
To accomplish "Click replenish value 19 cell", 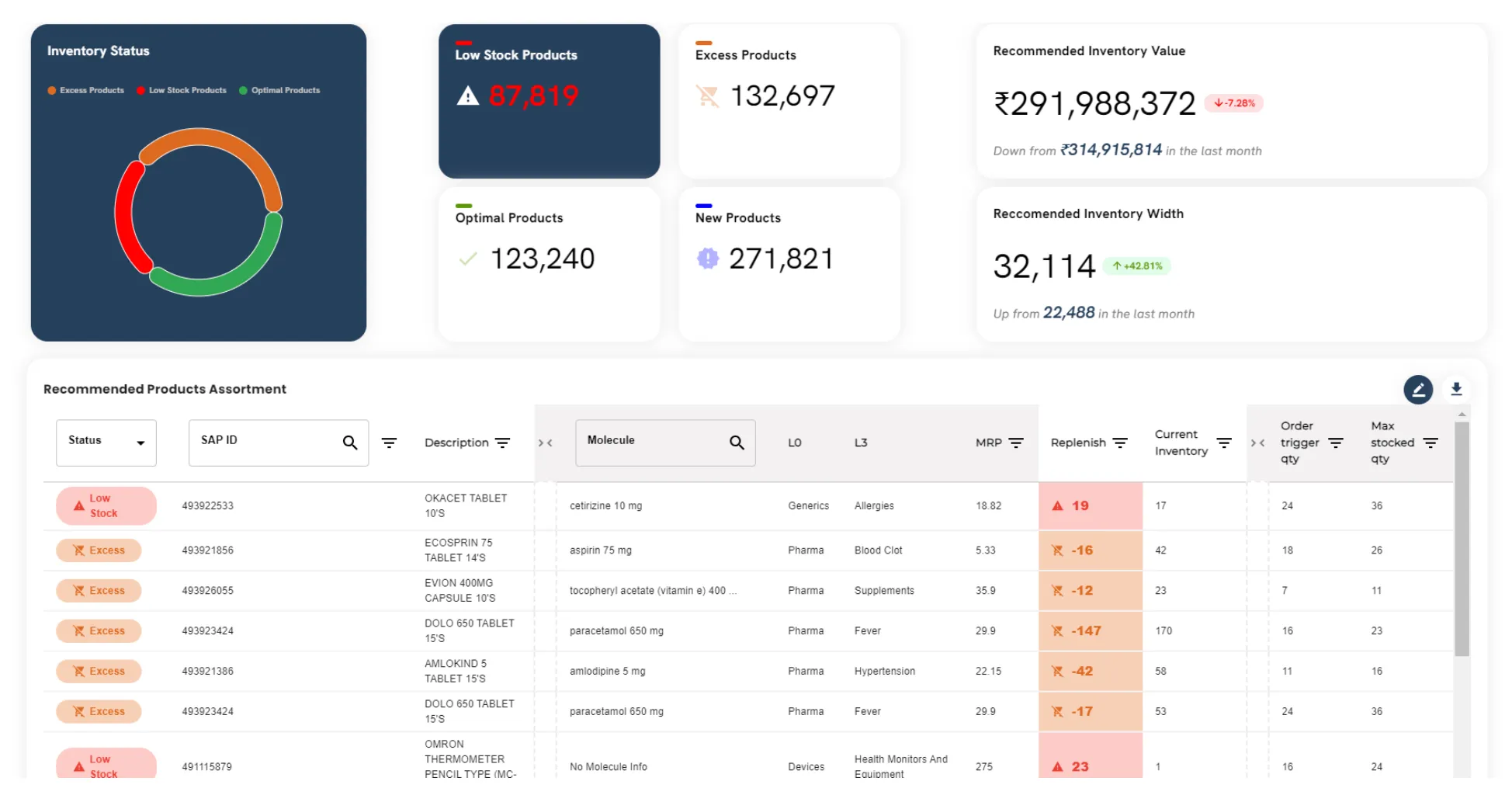I will point(1091,506).
